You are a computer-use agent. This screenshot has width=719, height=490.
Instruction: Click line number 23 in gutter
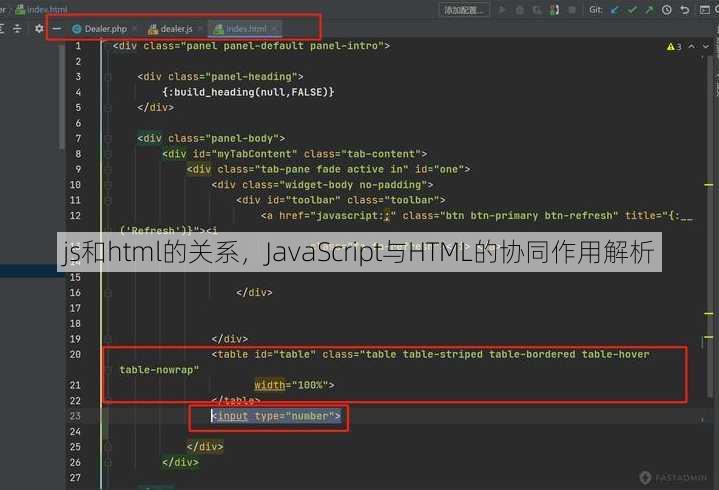coord(75,416)
